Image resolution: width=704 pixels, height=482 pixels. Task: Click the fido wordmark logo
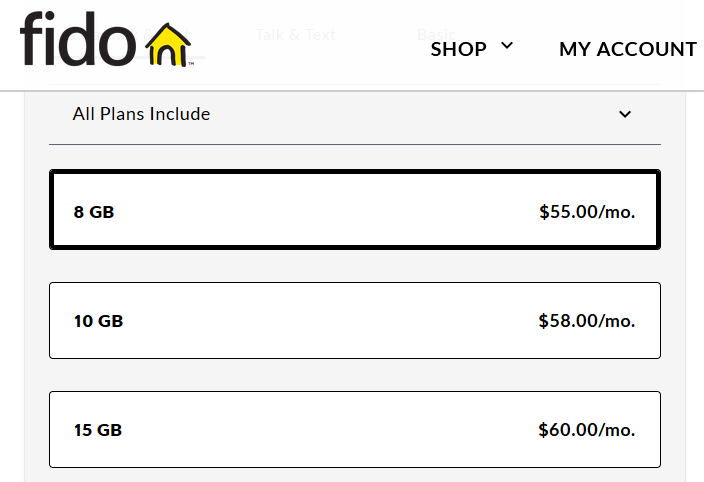pyautogui.click(x=77, y=42)
